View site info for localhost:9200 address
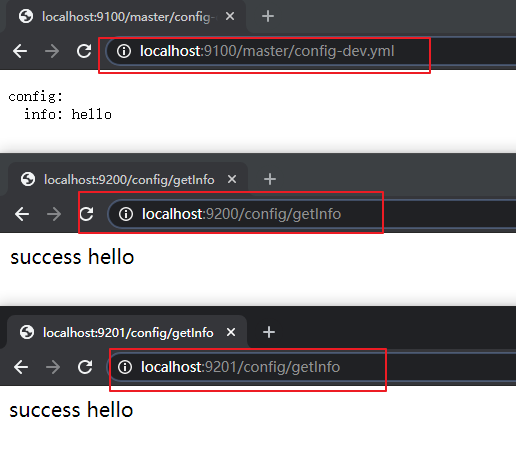Screen dimensions: 516x473 tap(126, 214)
